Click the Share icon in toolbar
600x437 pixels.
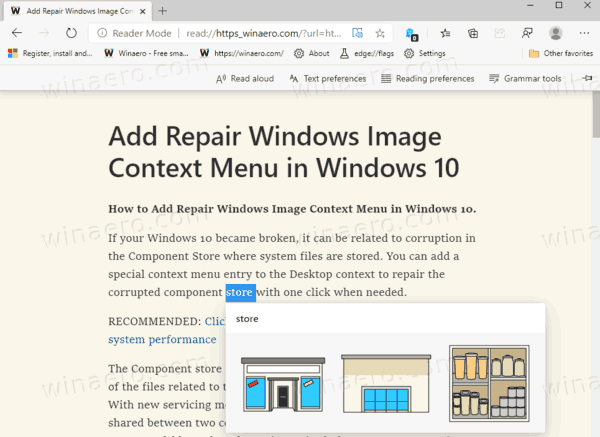[500, 34]
